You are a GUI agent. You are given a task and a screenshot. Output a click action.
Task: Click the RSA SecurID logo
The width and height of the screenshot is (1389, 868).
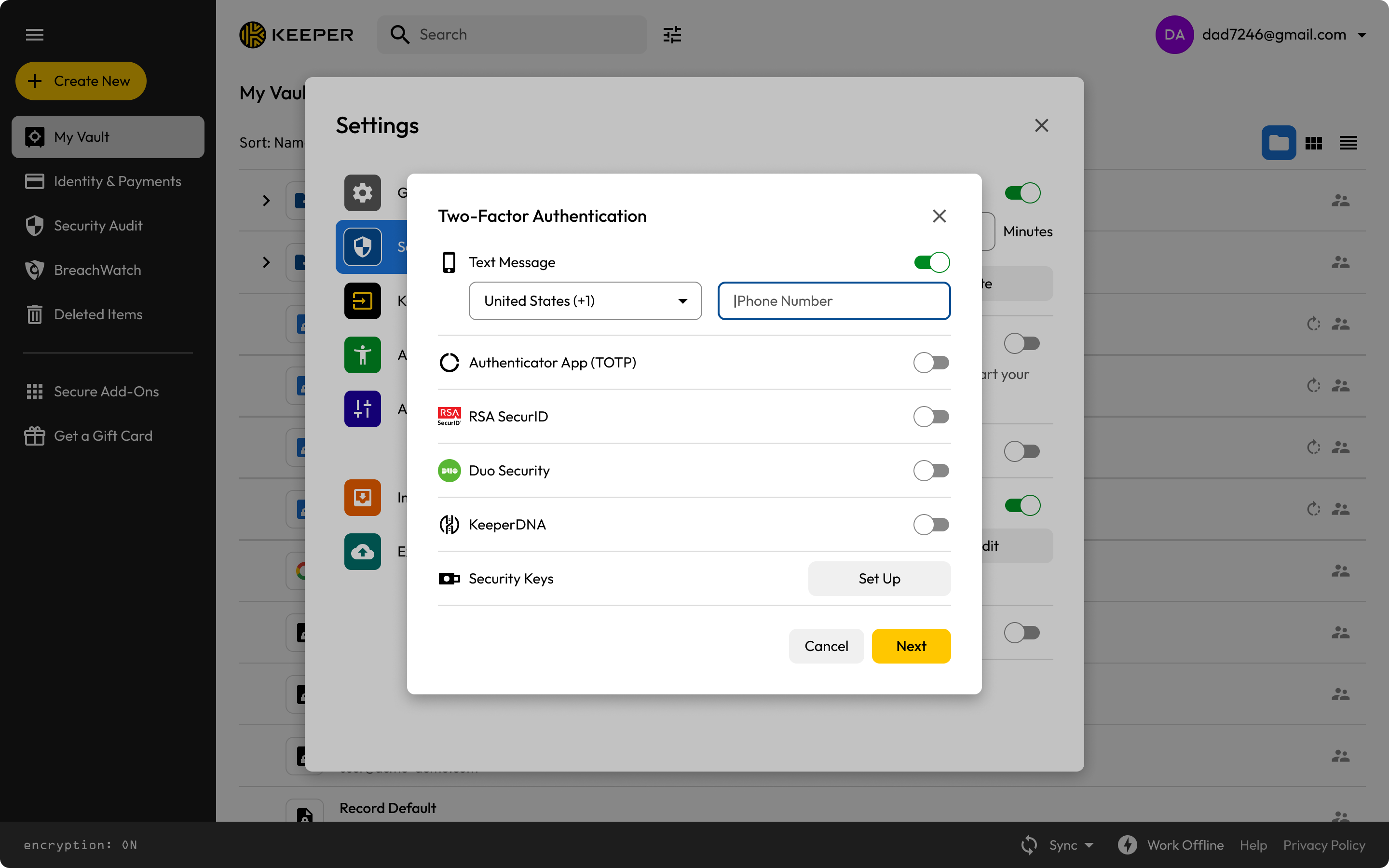(449, 416)
